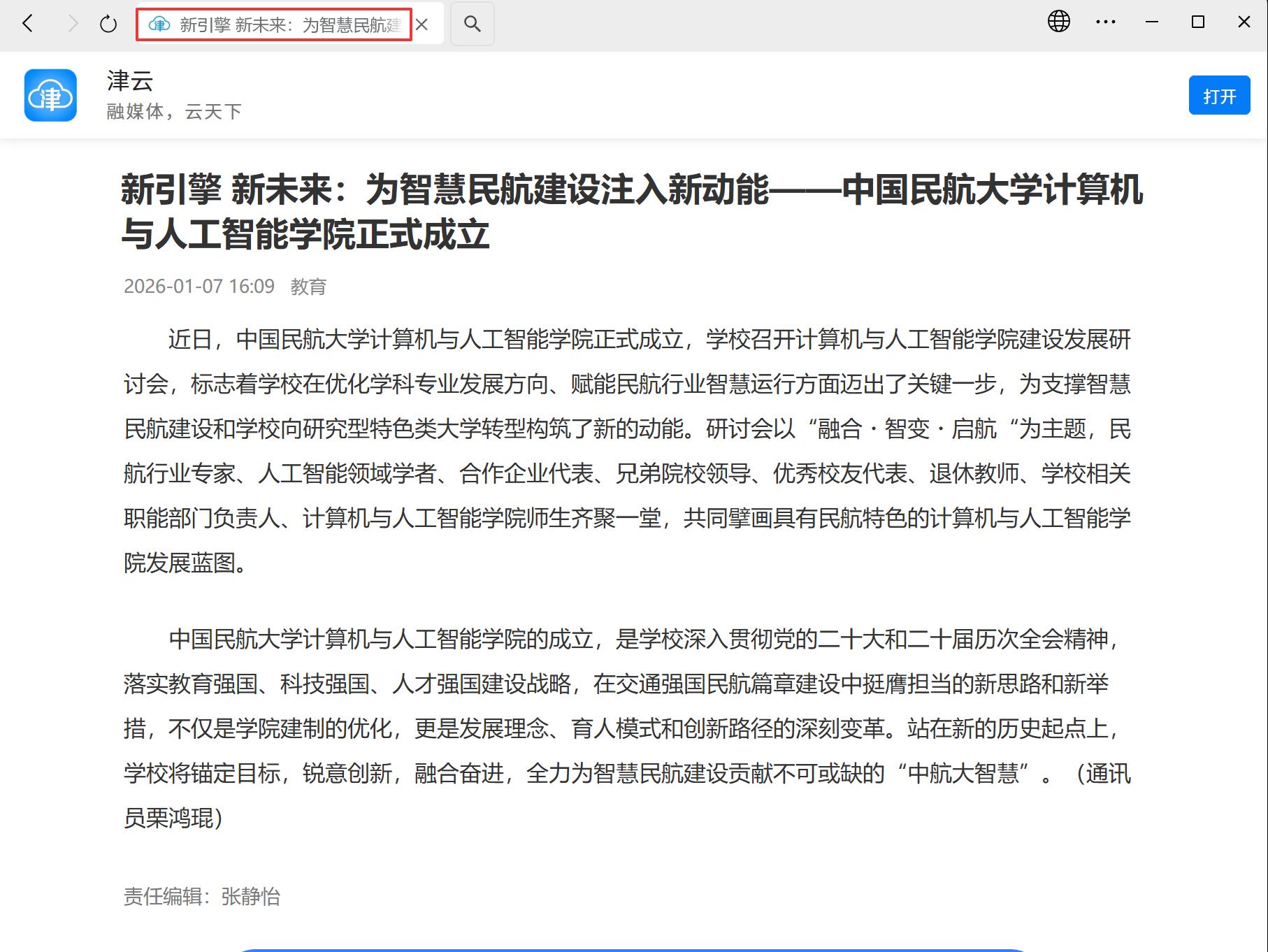Open search with the magnifier icon
The height and width of the screenshot is (952, 1268).
(x=473, y=24)
